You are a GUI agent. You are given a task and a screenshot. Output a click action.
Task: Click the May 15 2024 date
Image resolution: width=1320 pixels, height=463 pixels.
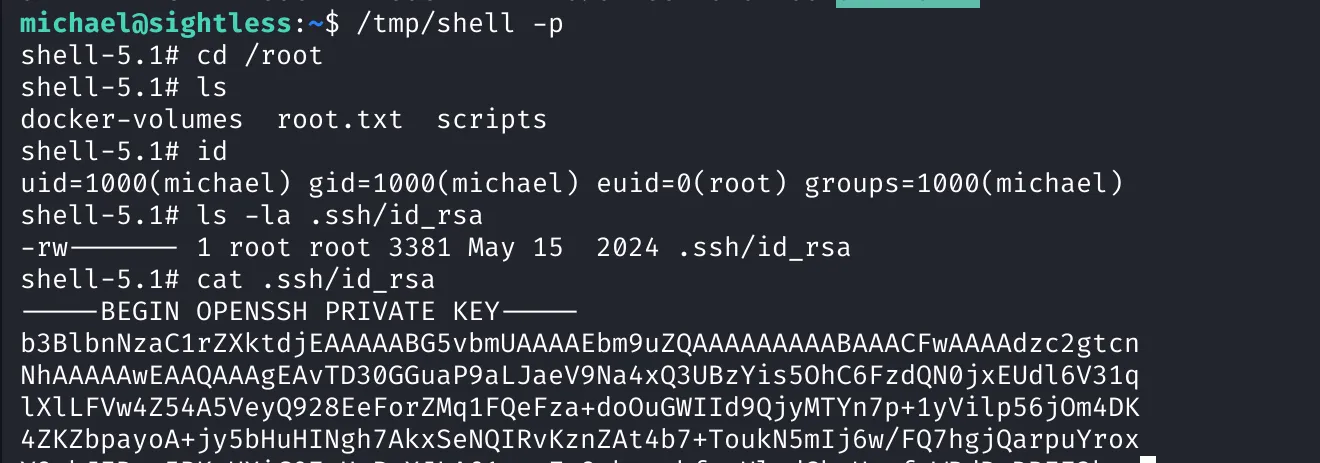coord(563,247)
